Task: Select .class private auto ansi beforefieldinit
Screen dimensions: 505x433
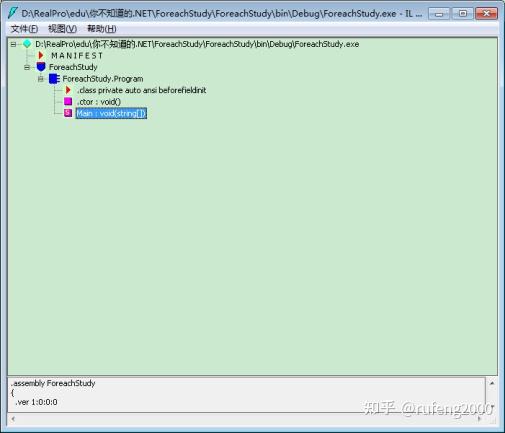Action: pyautogui.click(x=142, y=90)
